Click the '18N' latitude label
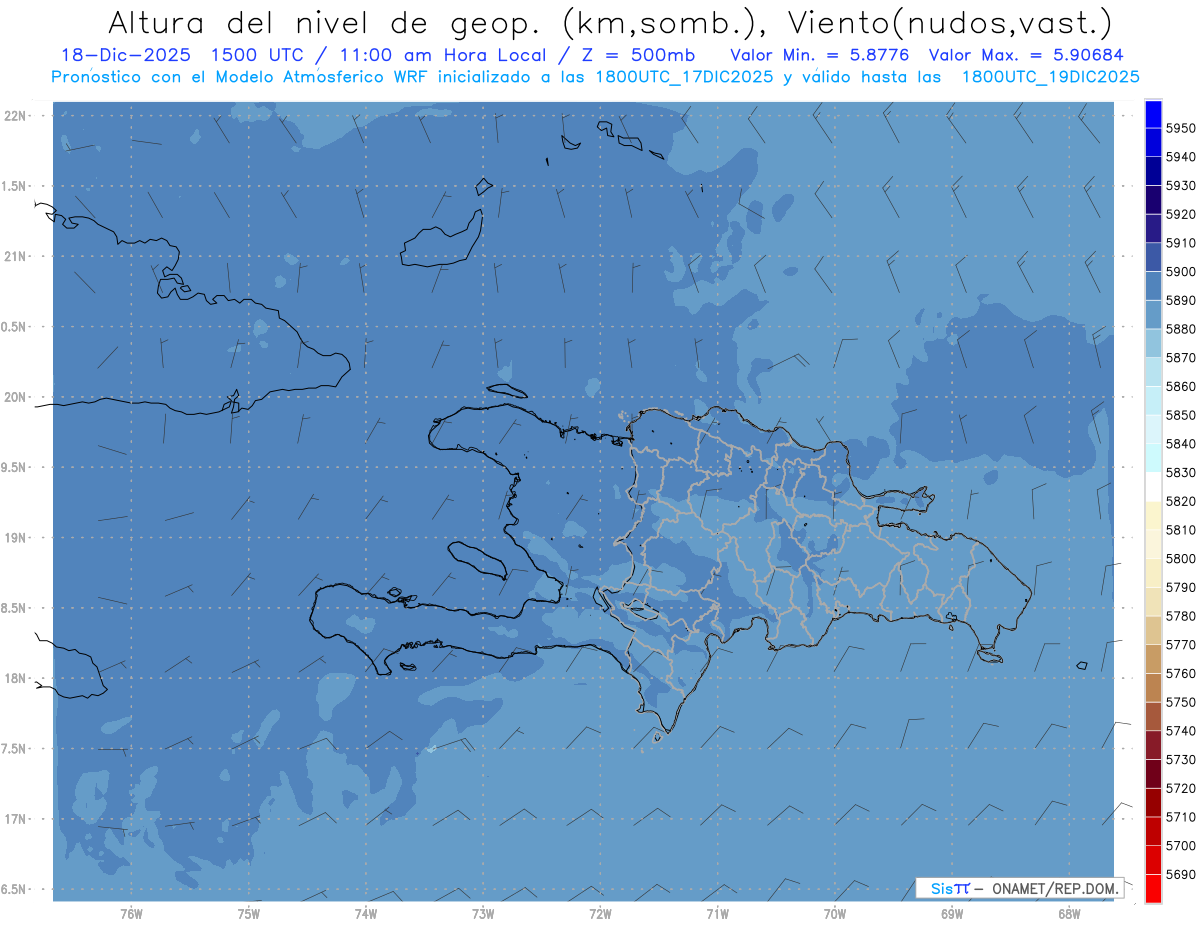Image resolution: width=1200 pixels, height=927 pixels. [x=17, y=679]
